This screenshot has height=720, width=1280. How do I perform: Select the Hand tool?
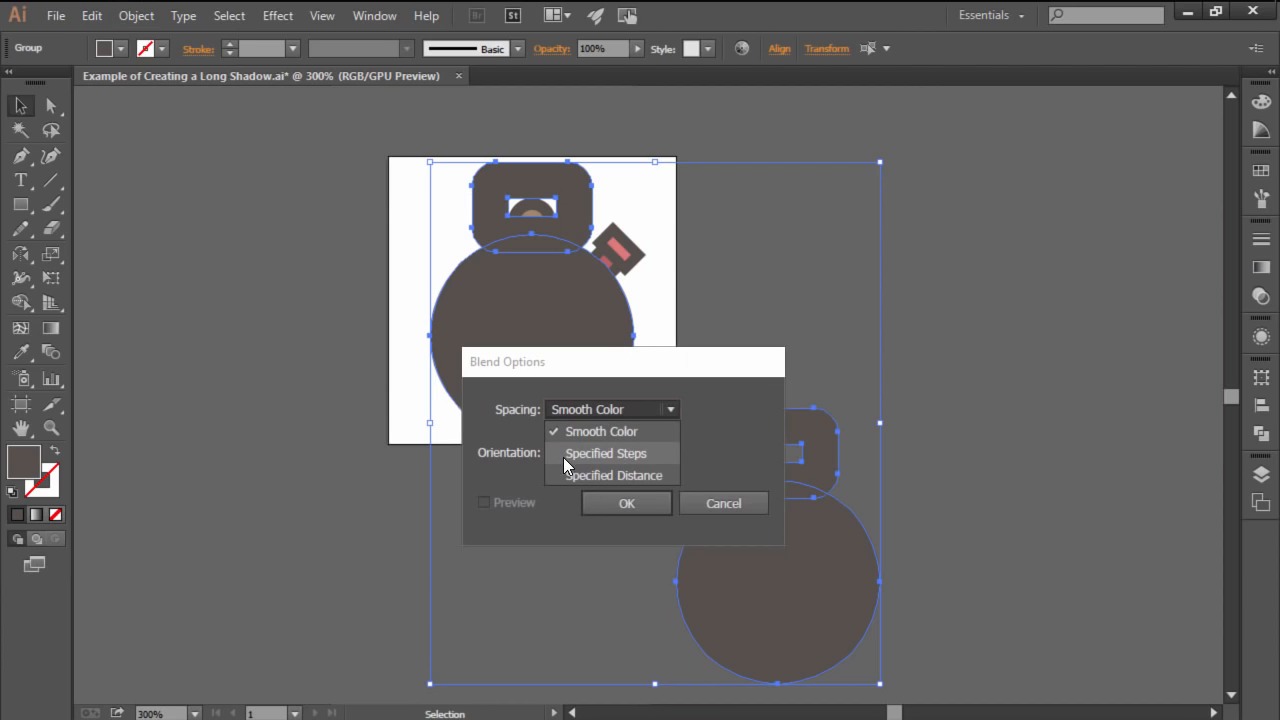pyautogui.click(x=21, y=428)
